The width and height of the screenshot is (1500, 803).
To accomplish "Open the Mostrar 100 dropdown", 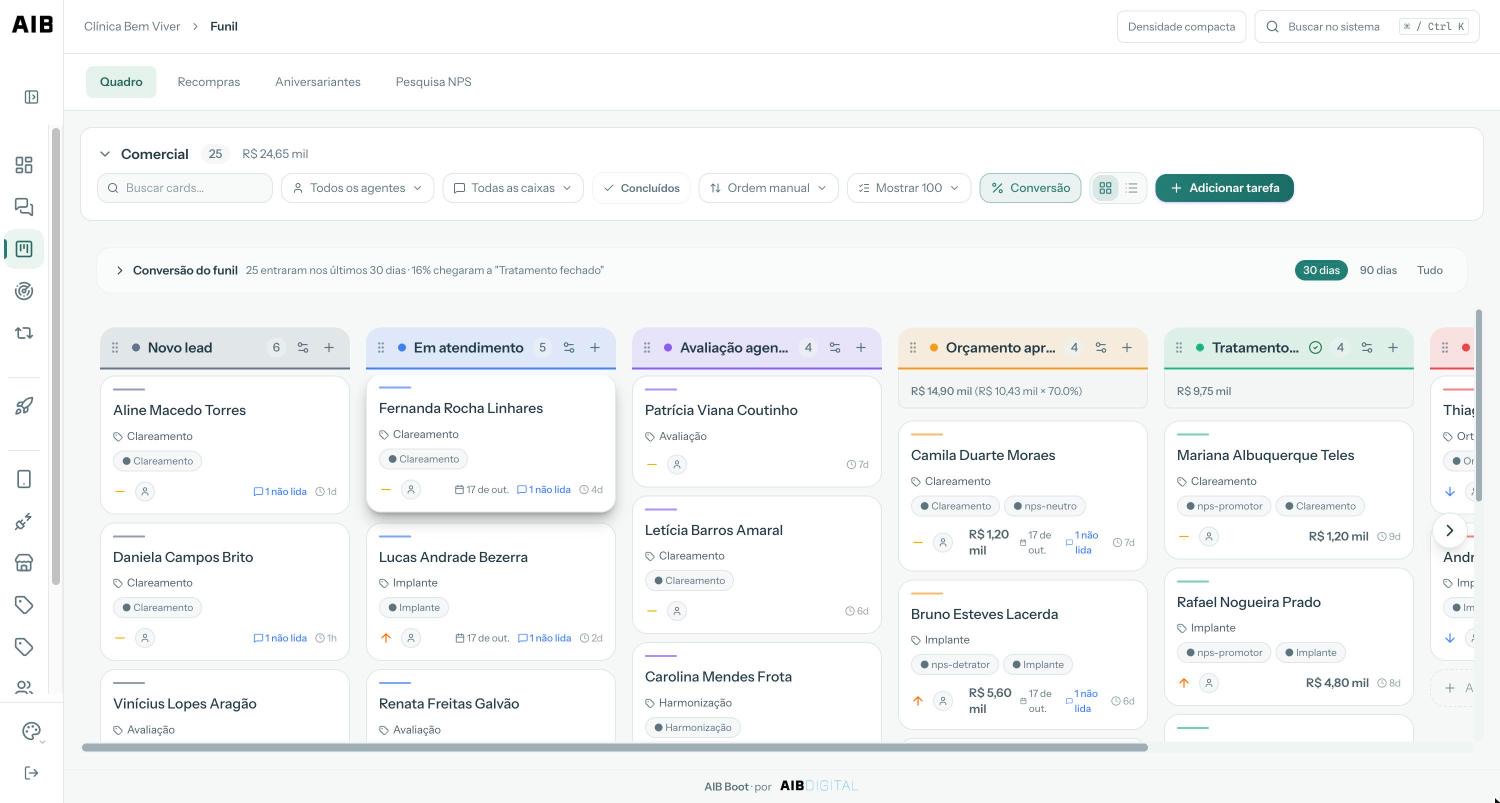I will pyautogui.click(x=909, y=188).
